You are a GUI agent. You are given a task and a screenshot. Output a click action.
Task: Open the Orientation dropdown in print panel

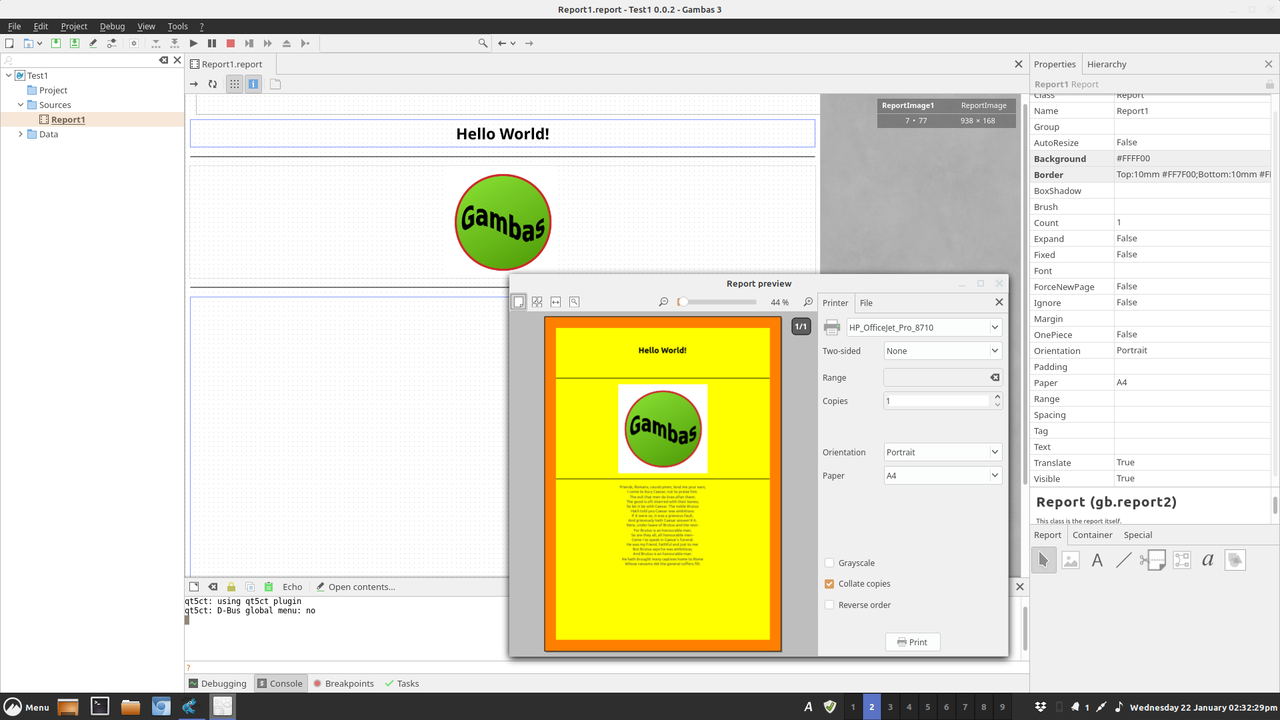942,452
